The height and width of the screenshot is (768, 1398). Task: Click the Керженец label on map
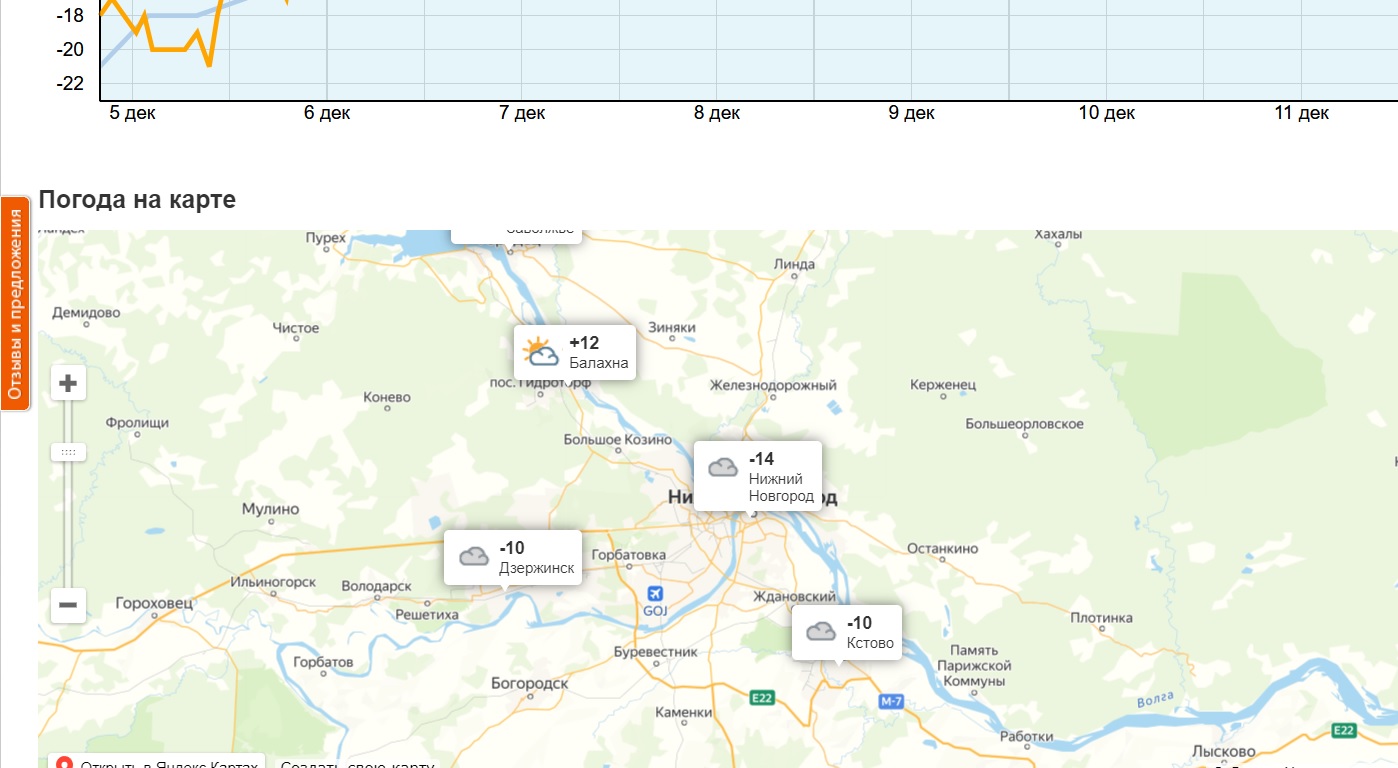pyautogui.click(x=943, y=384)
